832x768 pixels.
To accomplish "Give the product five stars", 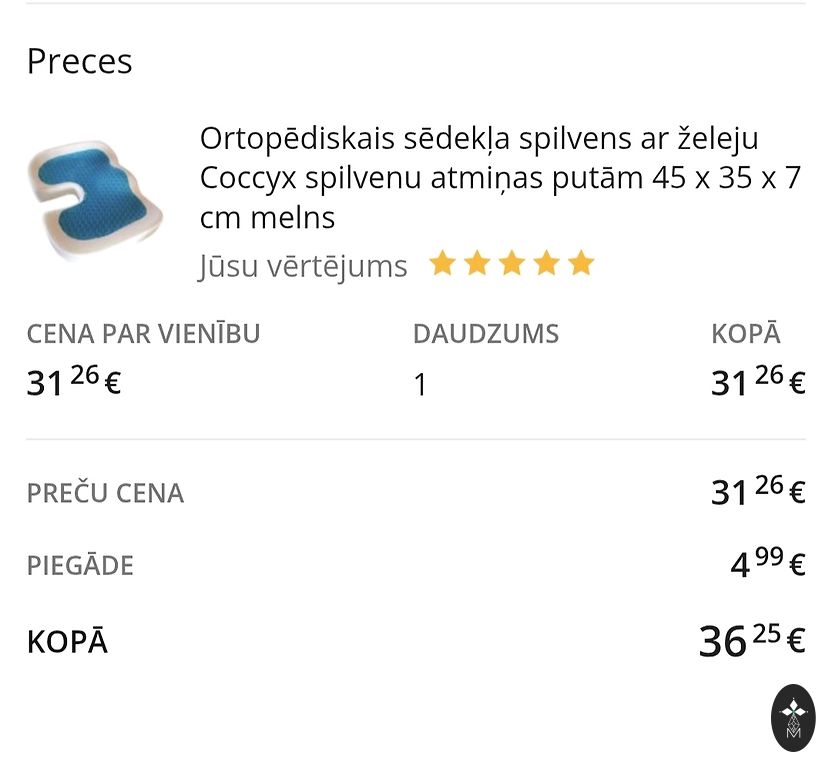I will (581, 264).
